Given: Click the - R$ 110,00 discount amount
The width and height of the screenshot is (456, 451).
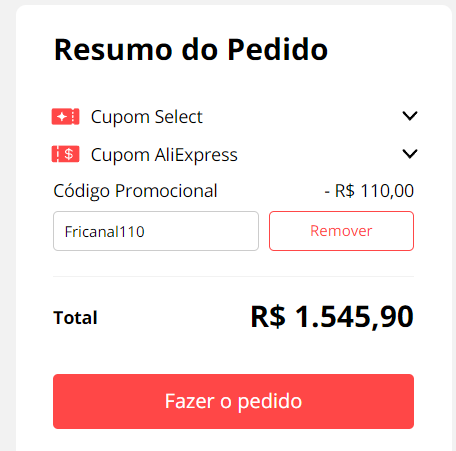Looking at the screenshot, I should coord(369,191).
